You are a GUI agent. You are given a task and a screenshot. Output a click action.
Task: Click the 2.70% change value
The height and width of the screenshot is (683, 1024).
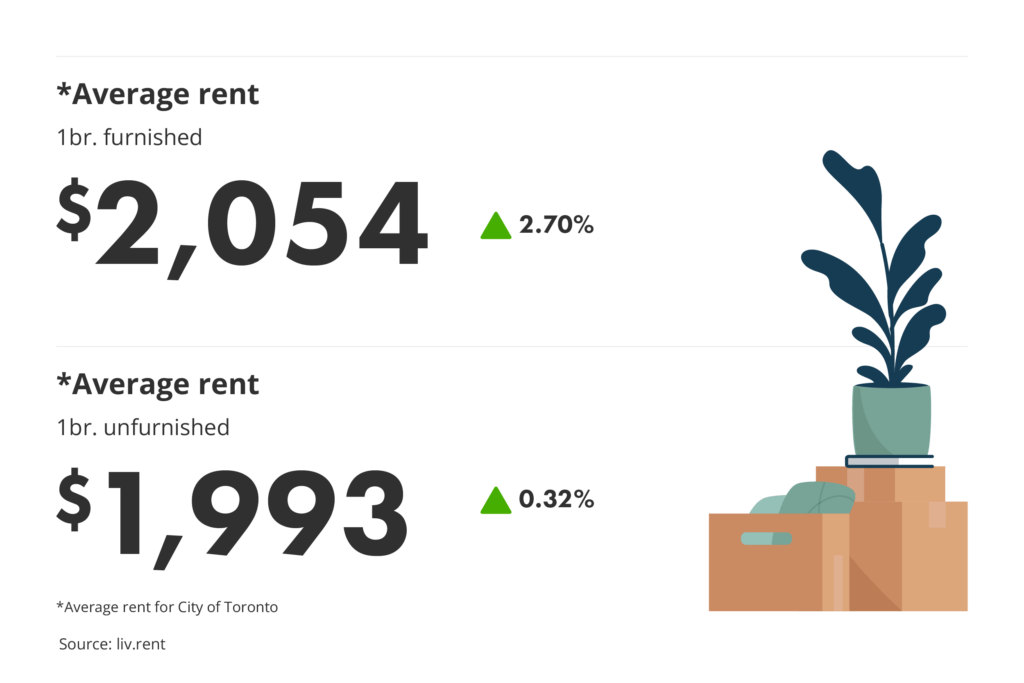pos(556,226)
